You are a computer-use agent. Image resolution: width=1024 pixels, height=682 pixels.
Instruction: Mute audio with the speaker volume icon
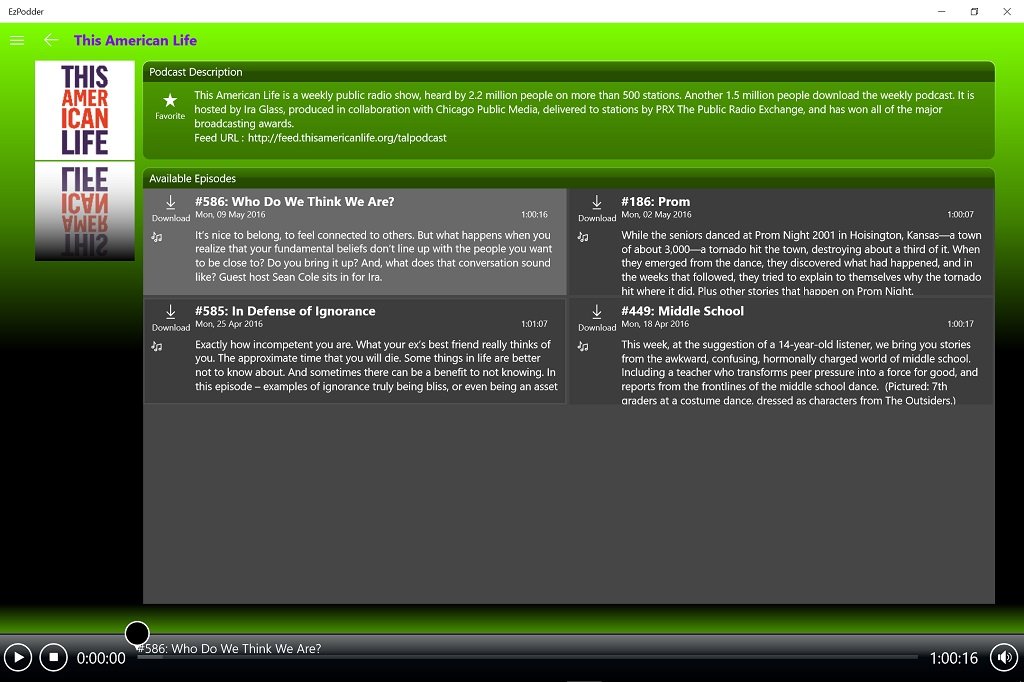(x=1004, y=657)
